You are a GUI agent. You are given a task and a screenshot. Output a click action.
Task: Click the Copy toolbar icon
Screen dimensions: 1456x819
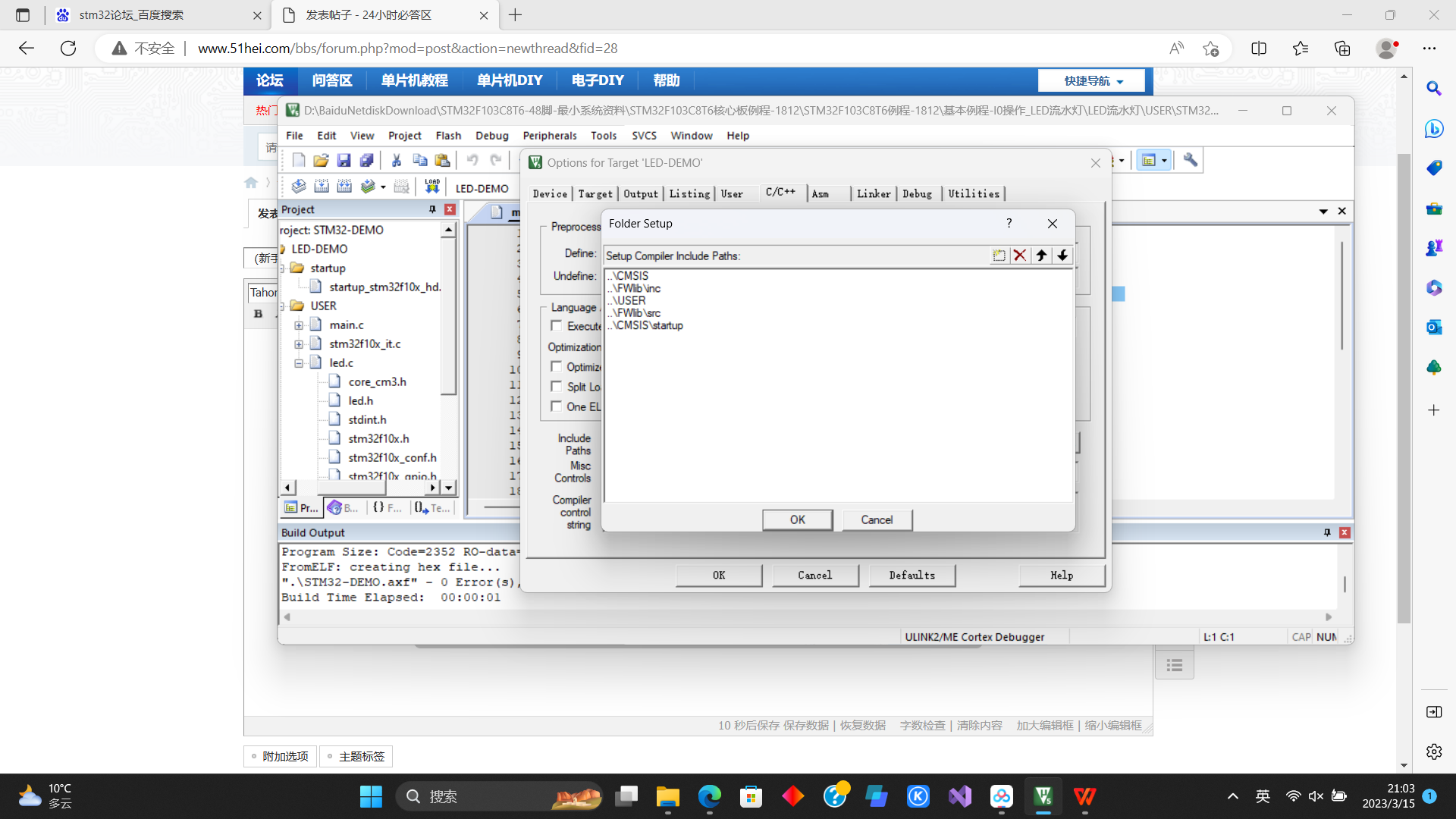[x=419, y=160]
